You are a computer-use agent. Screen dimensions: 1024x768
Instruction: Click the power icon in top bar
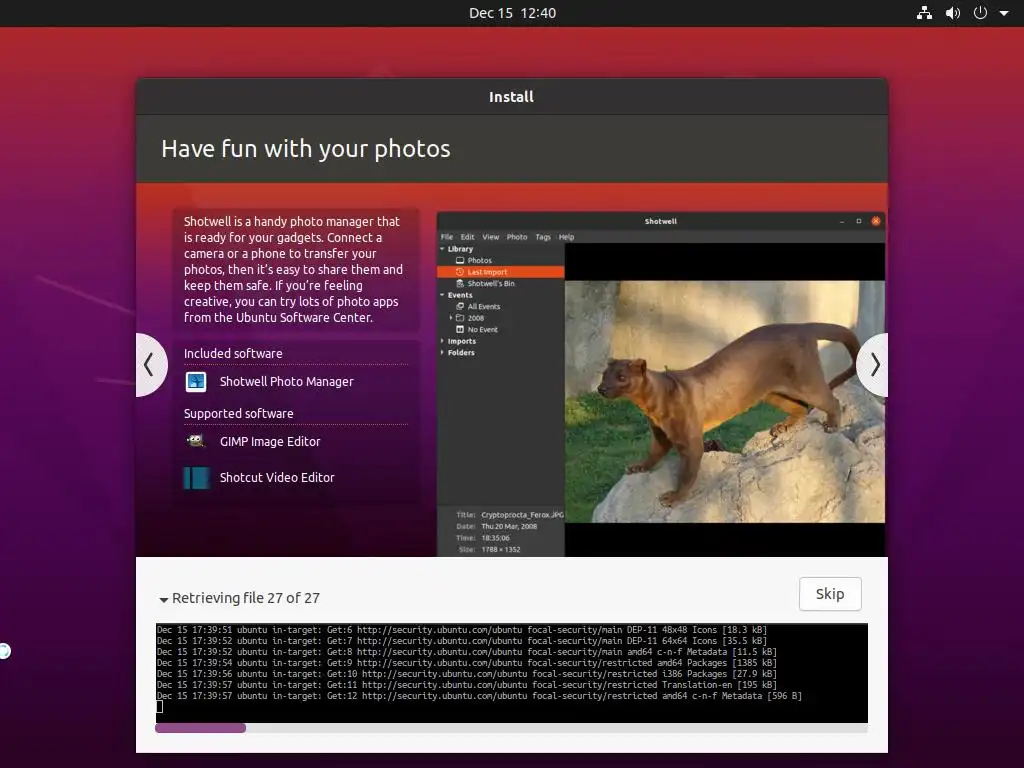pyautogui.click(x=980, y=13)
